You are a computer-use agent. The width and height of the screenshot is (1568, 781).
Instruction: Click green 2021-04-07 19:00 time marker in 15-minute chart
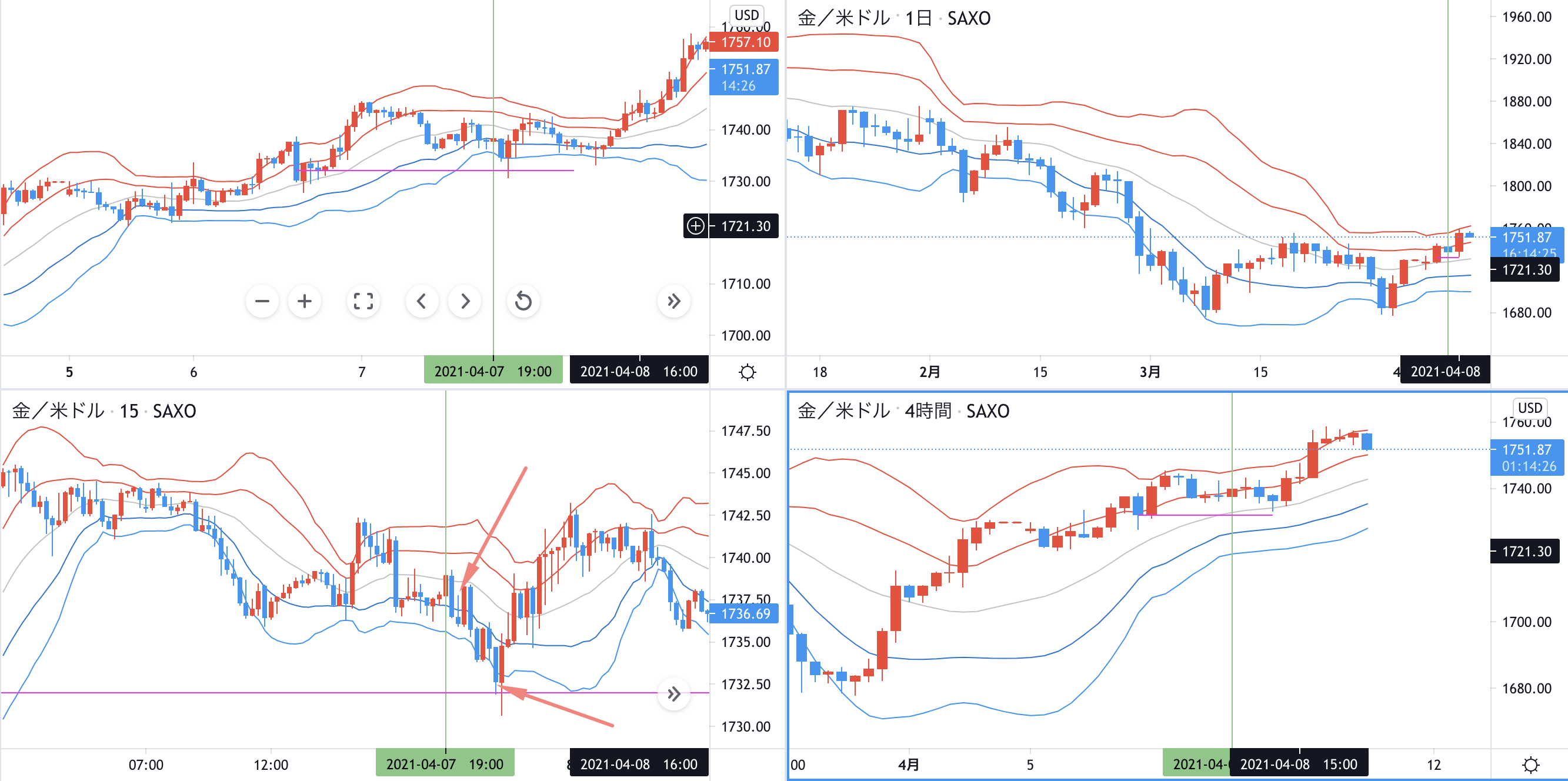[445, 764]
